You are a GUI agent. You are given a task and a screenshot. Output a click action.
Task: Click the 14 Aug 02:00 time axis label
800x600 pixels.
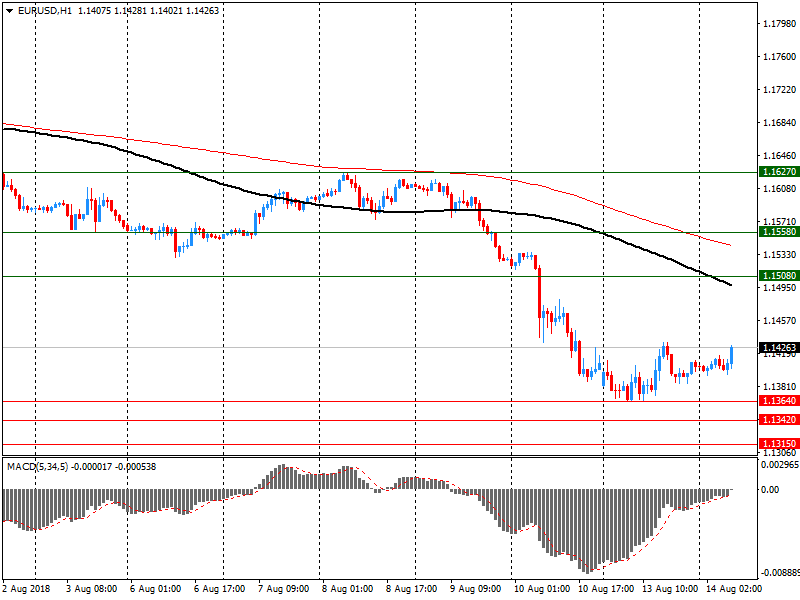[734, 589]
